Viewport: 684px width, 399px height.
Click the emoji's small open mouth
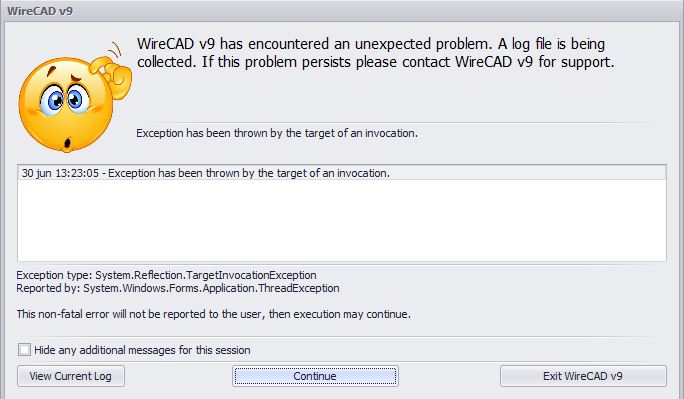tap(68, 143)
